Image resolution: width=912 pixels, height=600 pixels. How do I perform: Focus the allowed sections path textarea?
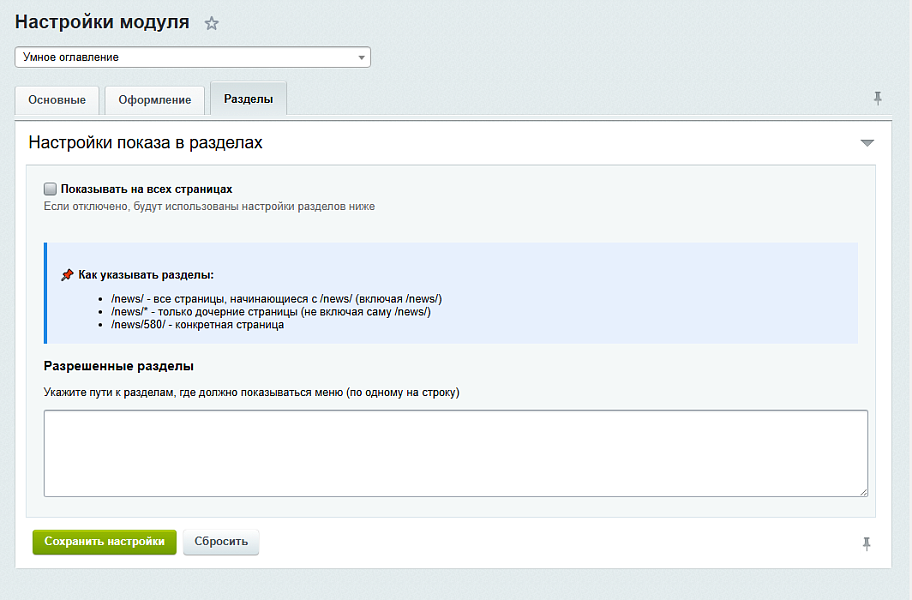tap(455, 452)
